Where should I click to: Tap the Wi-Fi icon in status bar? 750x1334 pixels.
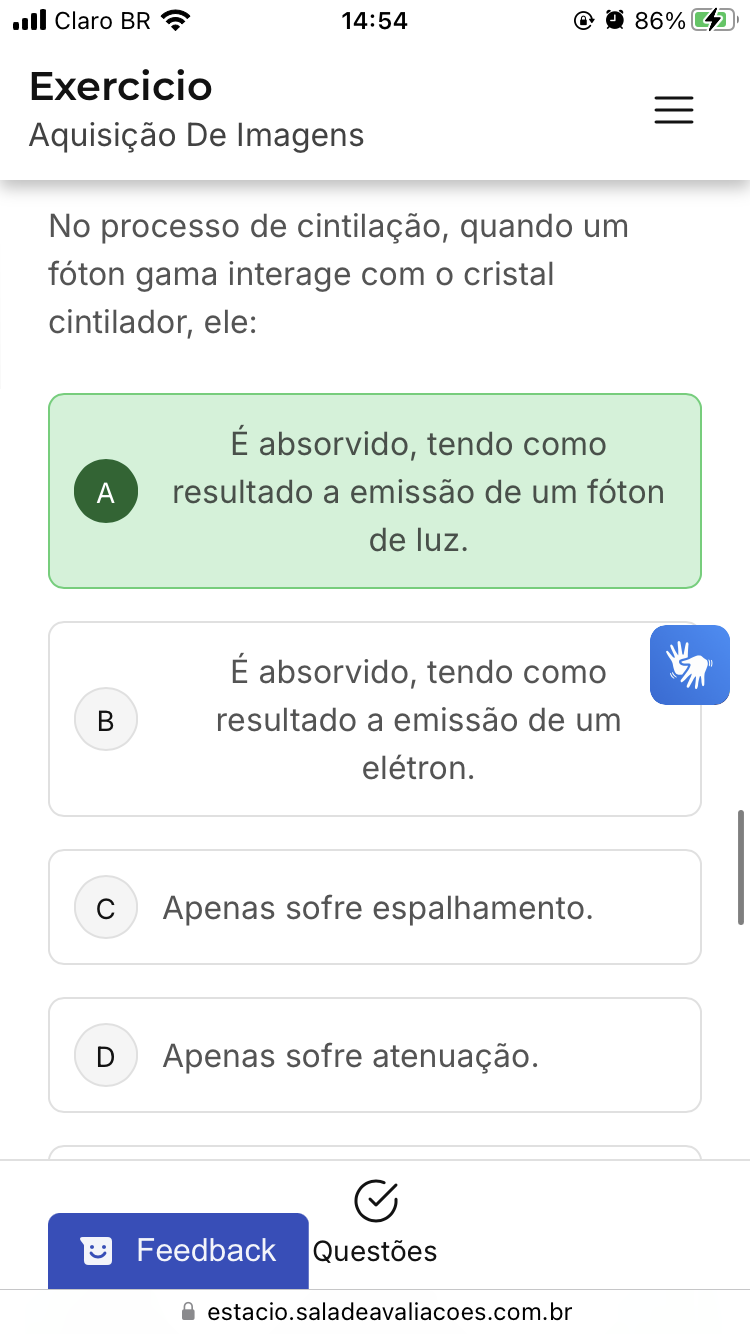(x=176, y=20)
